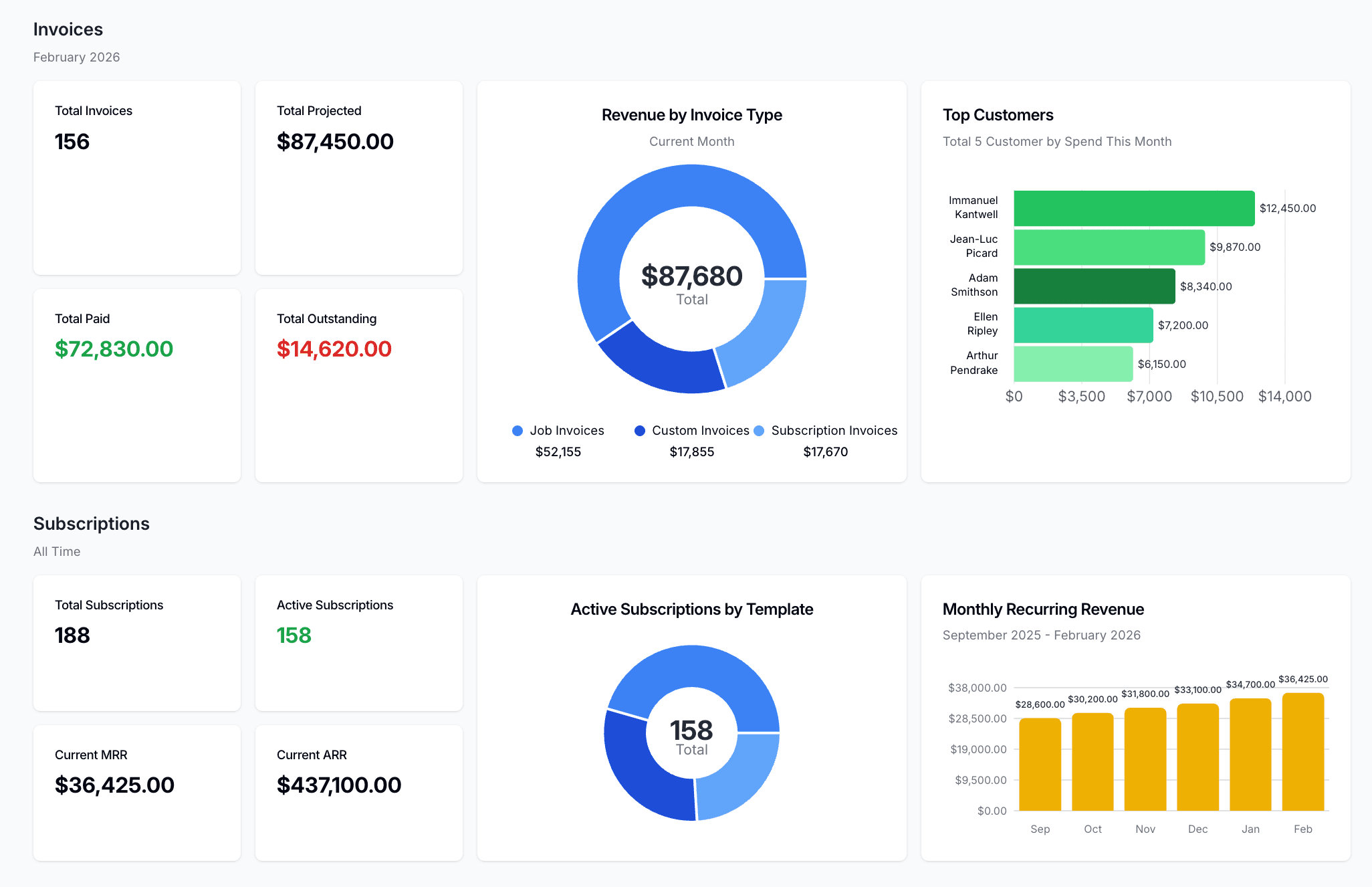Click the Total Projected card
The height and width of the screenshot is (887, 1372).
(x=358, y=177)
